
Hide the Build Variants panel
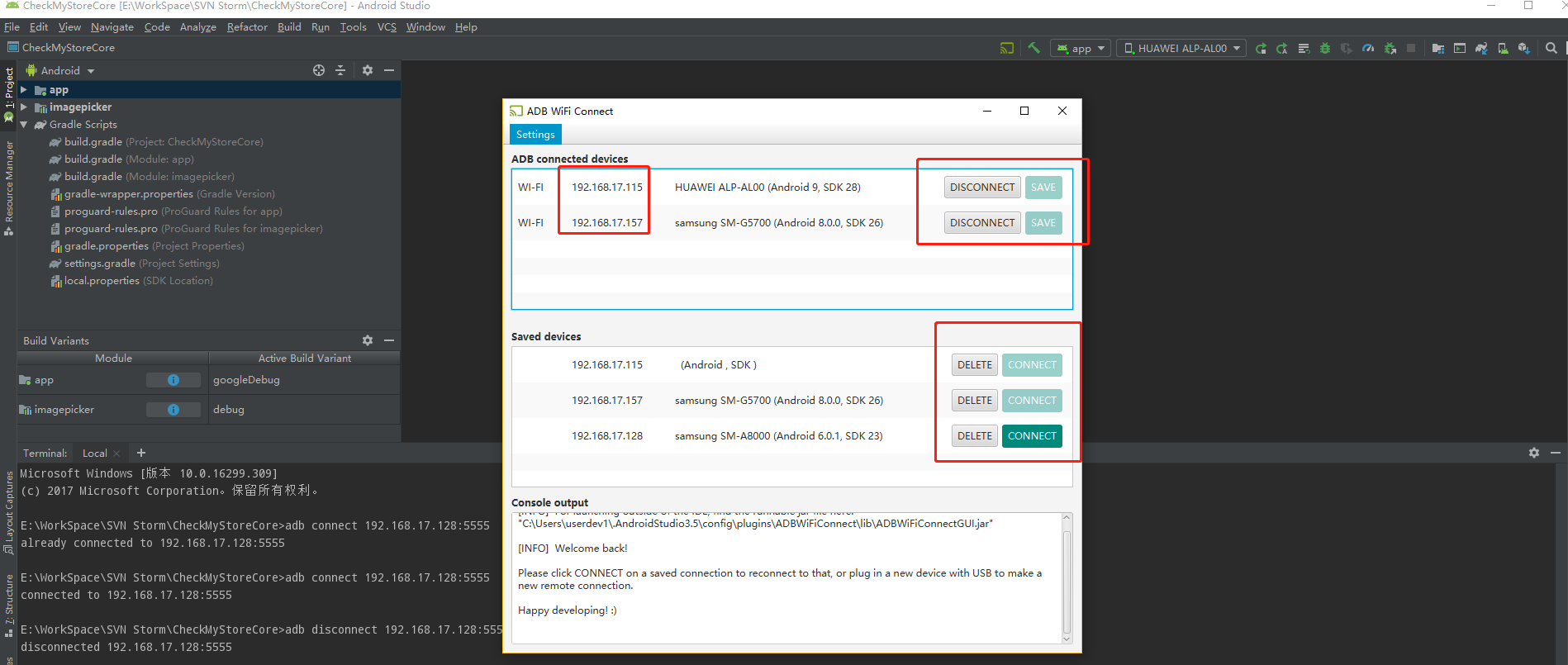[x=389, y=340]
